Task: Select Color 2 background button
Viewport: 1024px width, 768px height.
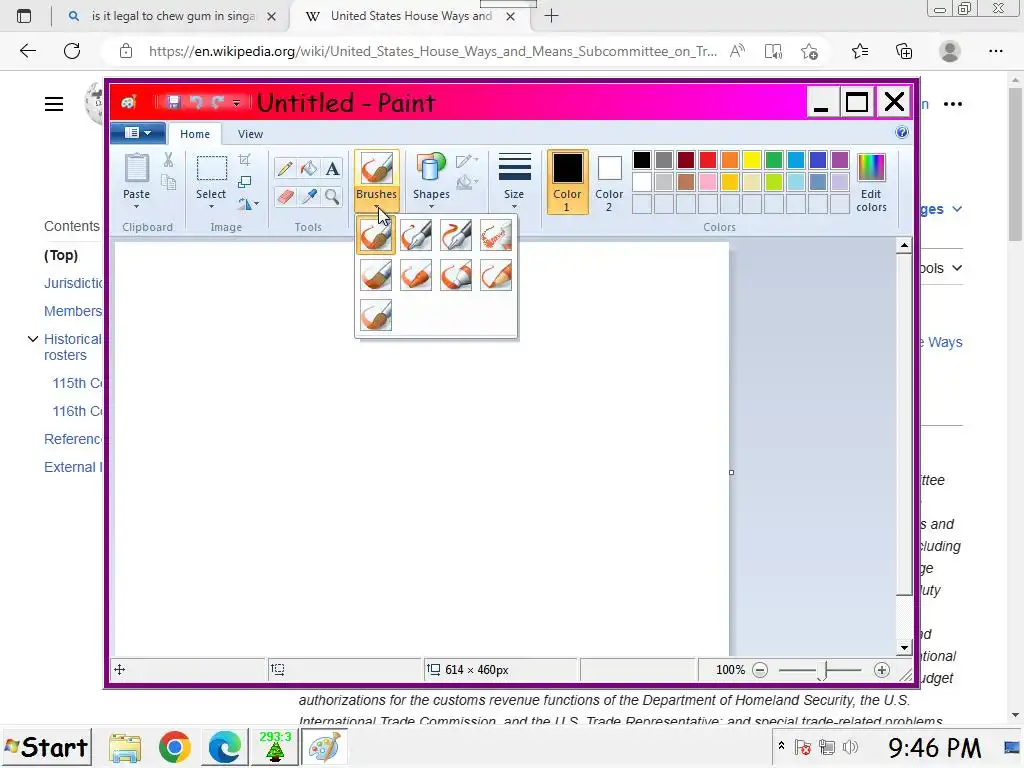Action: [x=609, y=182]
